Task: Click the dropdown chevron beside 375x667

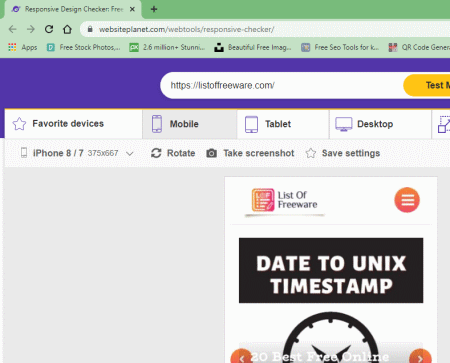Action: tap(130, 154)
